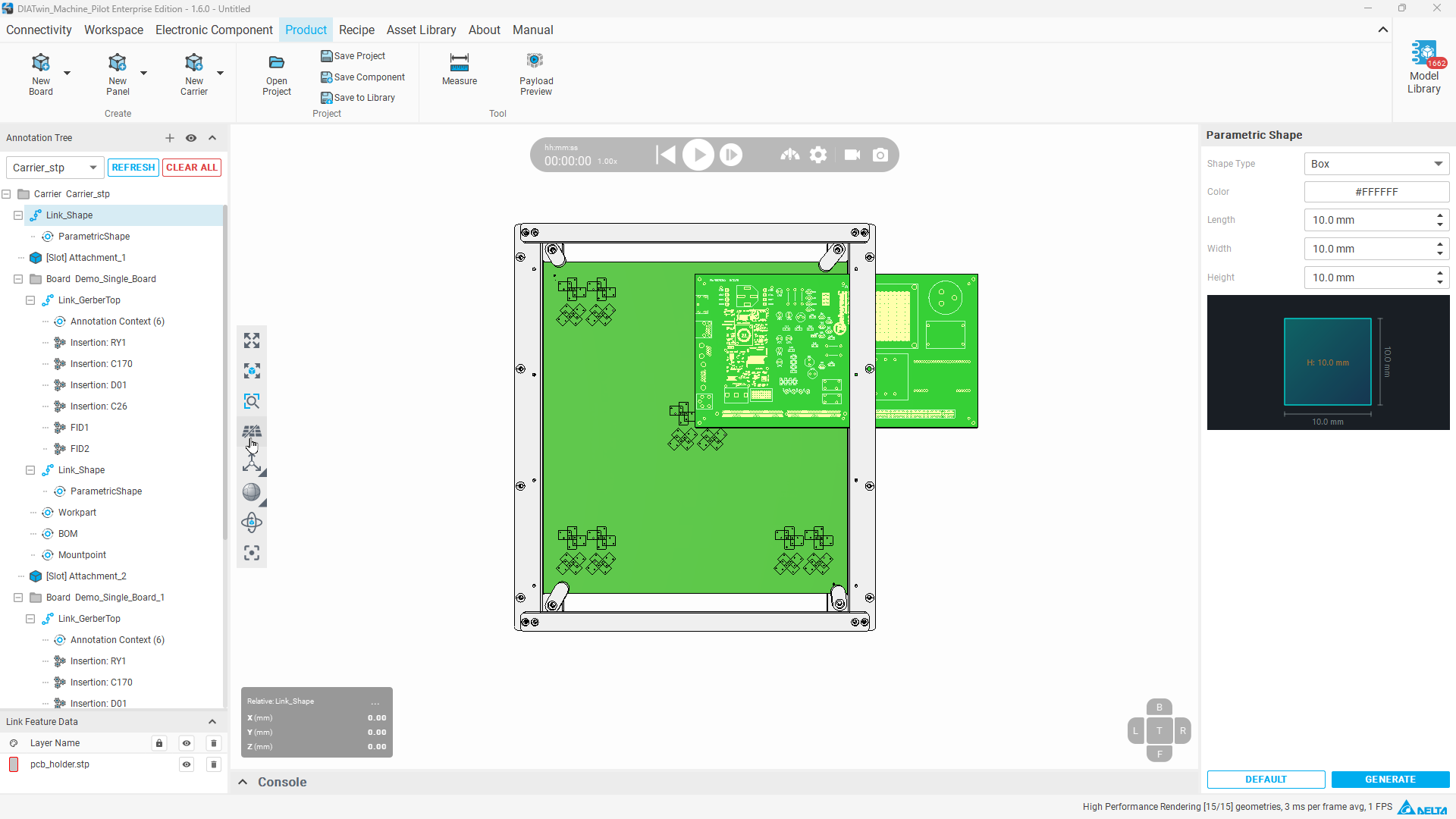The width and height of the screenshot is (1456, 819).
Task: Collapse the Carrier Carrier_stp tree node
Action: (6, 194)
